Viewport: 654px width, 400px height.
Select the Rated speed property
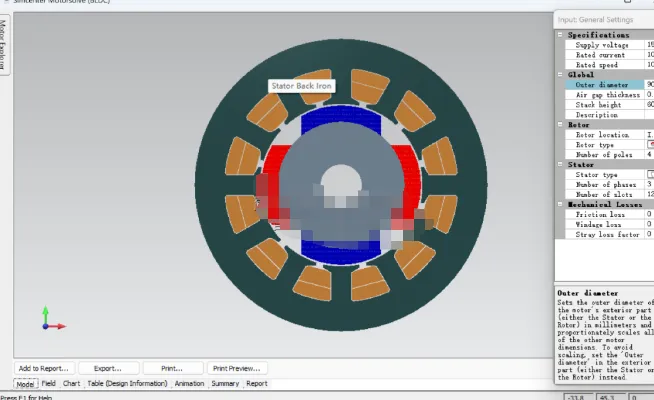click(x=605, y=65)
